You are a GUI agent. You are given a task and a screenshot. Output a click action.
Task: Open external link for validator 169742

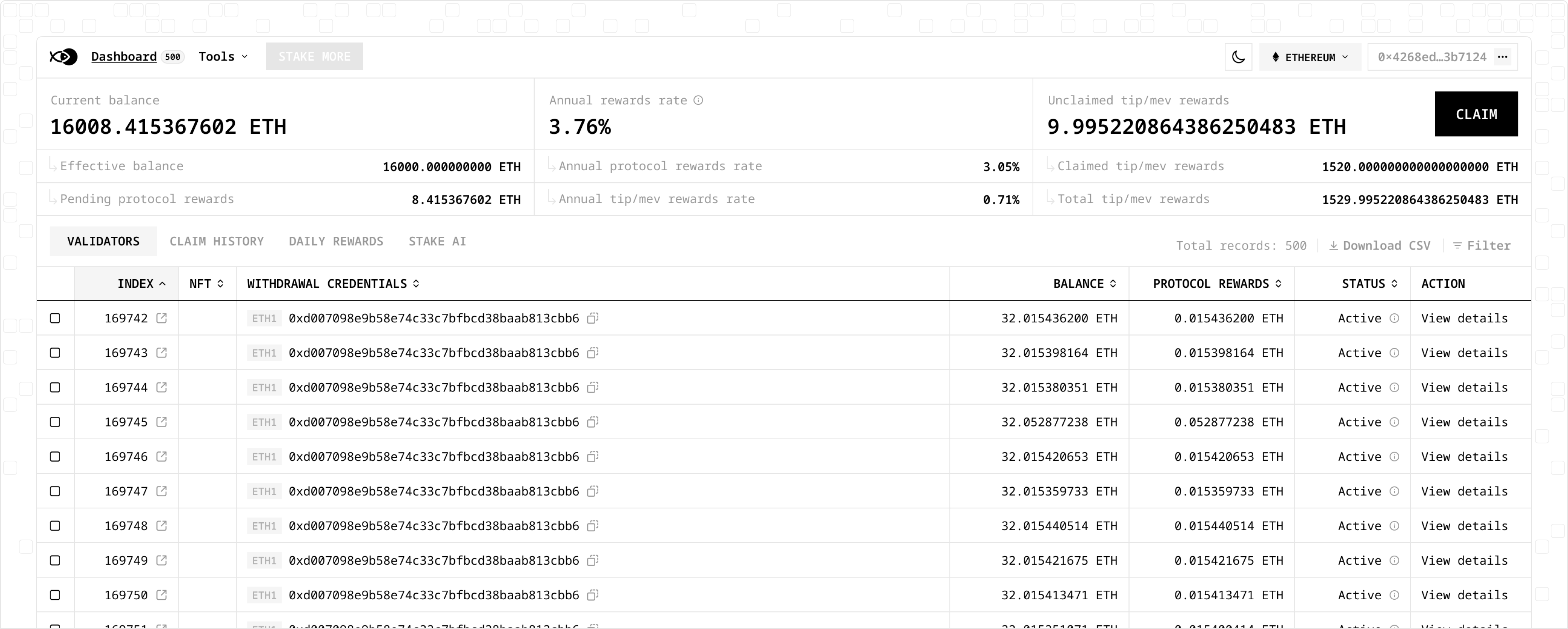[161, 318]
